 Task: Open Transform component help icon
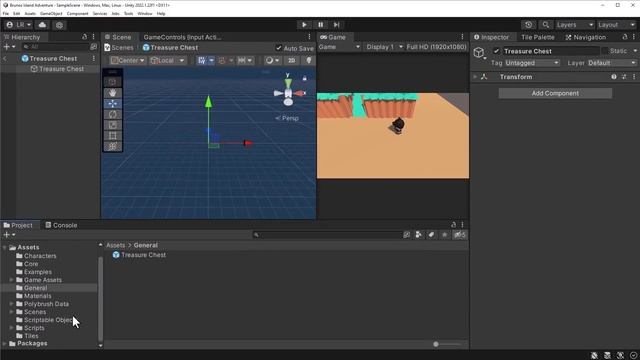point(614,77)
